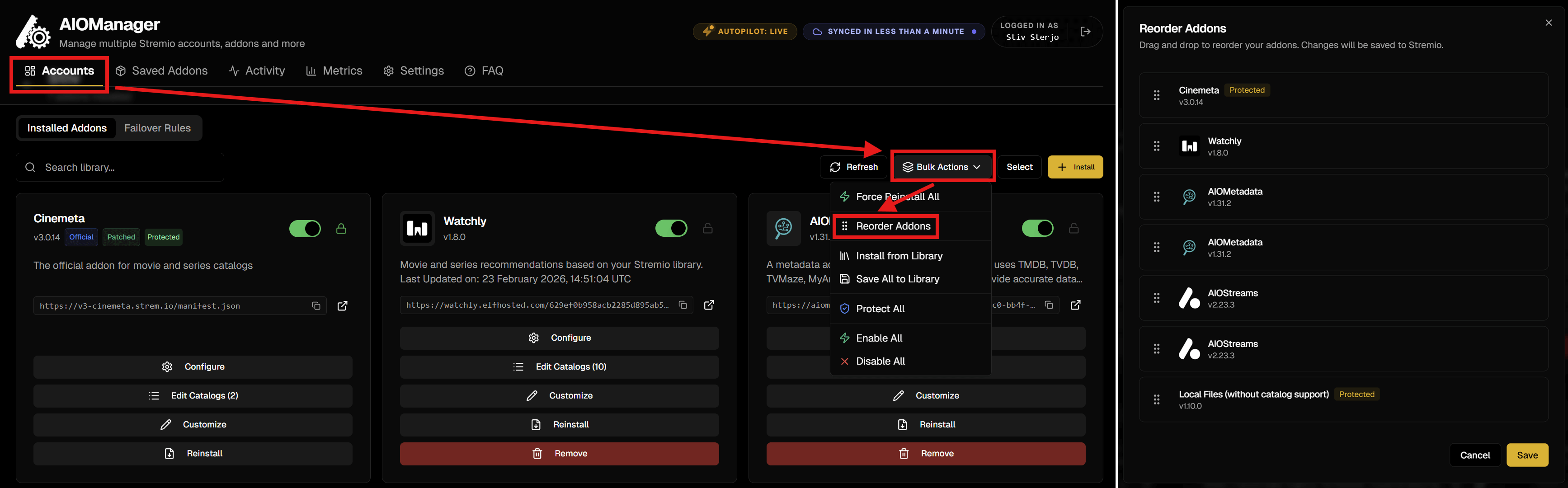Click the Install button

[1075, 167]
